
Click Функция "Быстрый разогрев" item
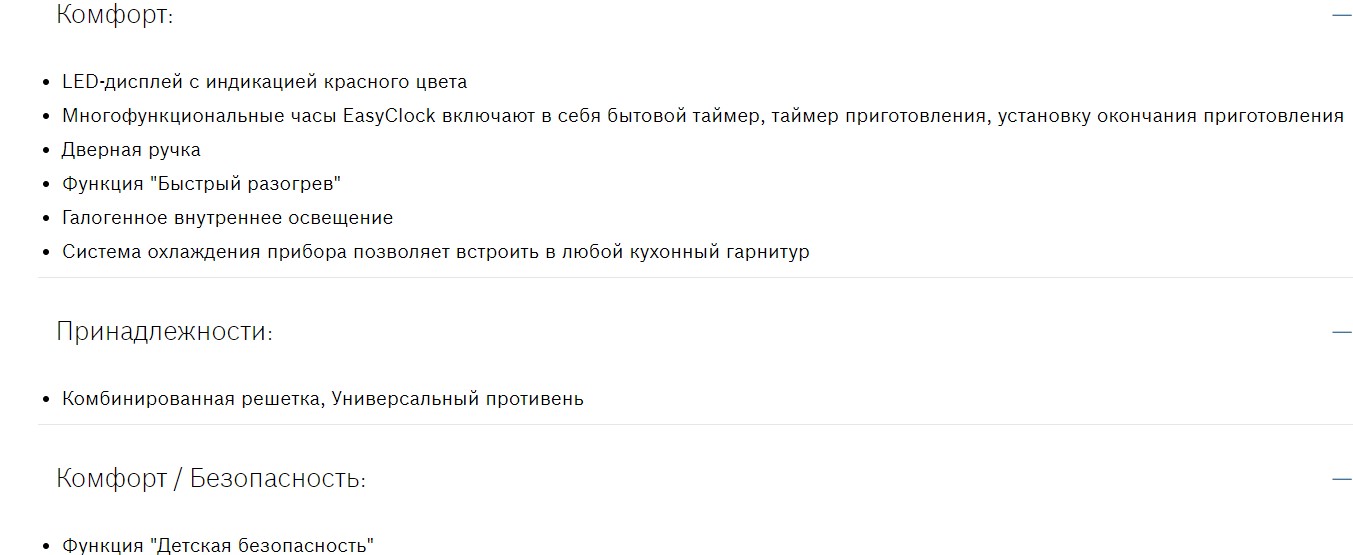pos(202,184)
